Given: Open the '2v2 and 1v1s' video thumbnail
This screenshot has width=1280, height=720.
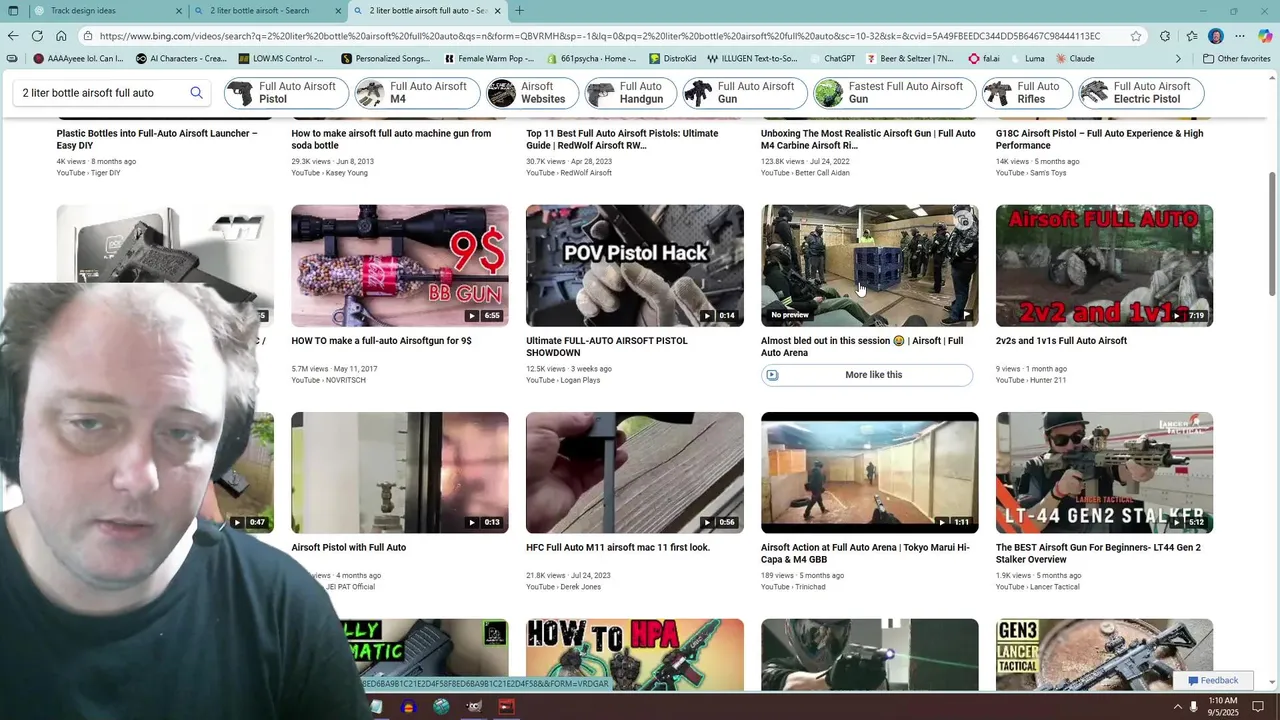Looking at the screenshot, I should (1104, 266).
